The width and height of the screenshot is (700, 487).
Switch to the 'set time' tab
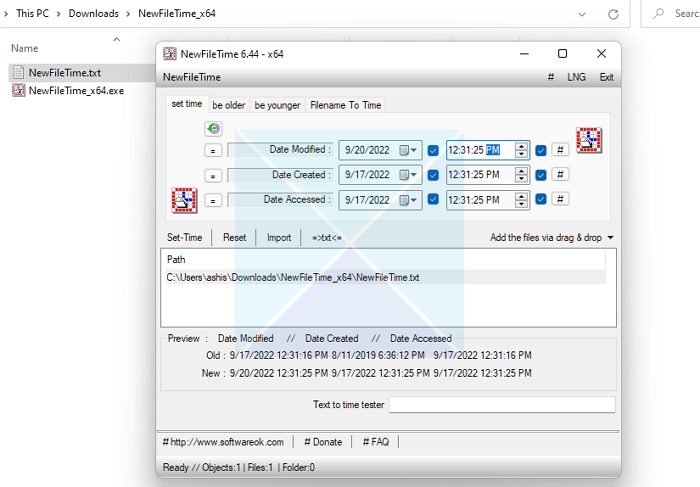(187, 104)
